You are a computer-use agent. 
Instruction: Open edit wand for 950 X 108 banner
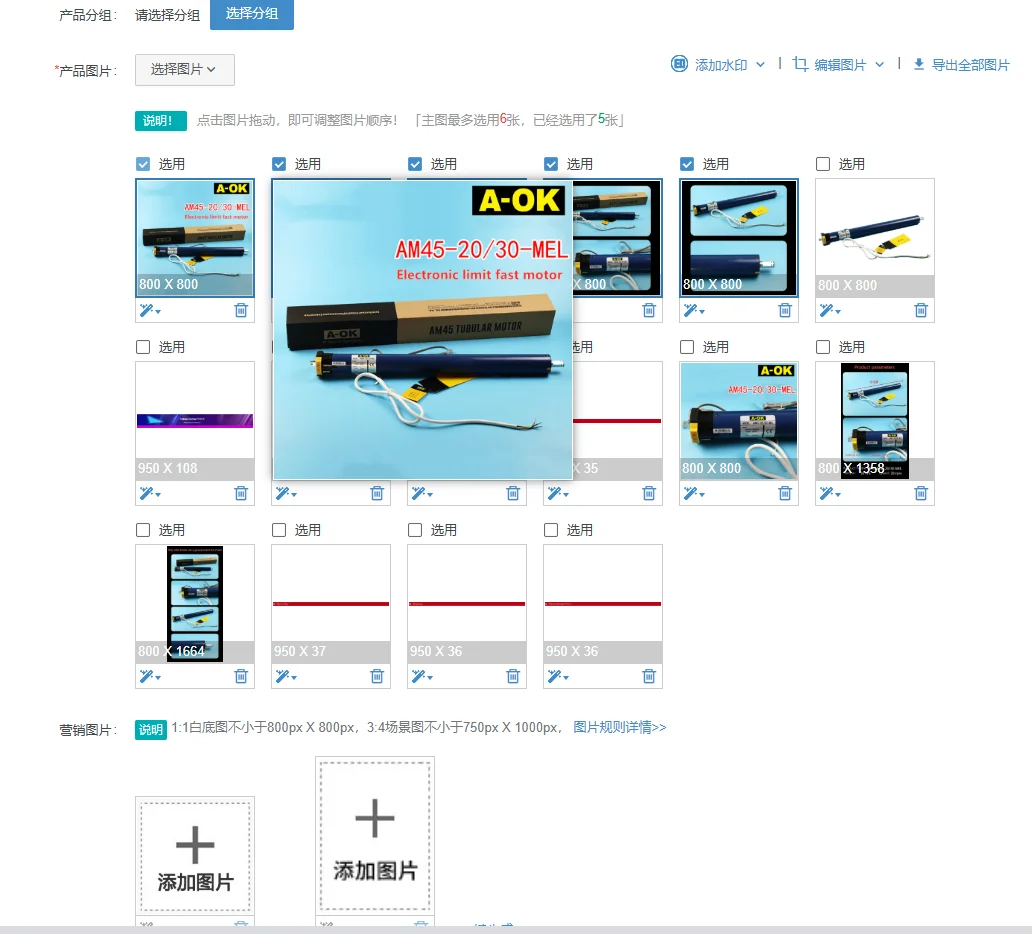point(149,493)
